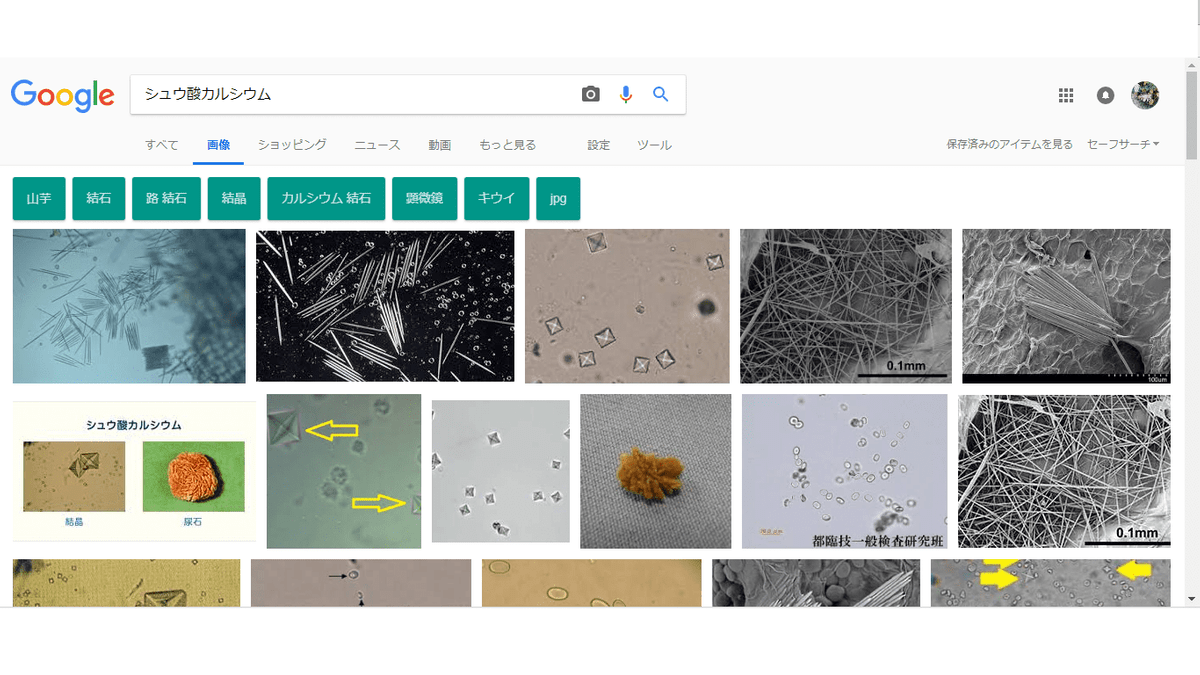Expand the もっと見る menu
Screen dimensions: 1200x675
[508, 145]
